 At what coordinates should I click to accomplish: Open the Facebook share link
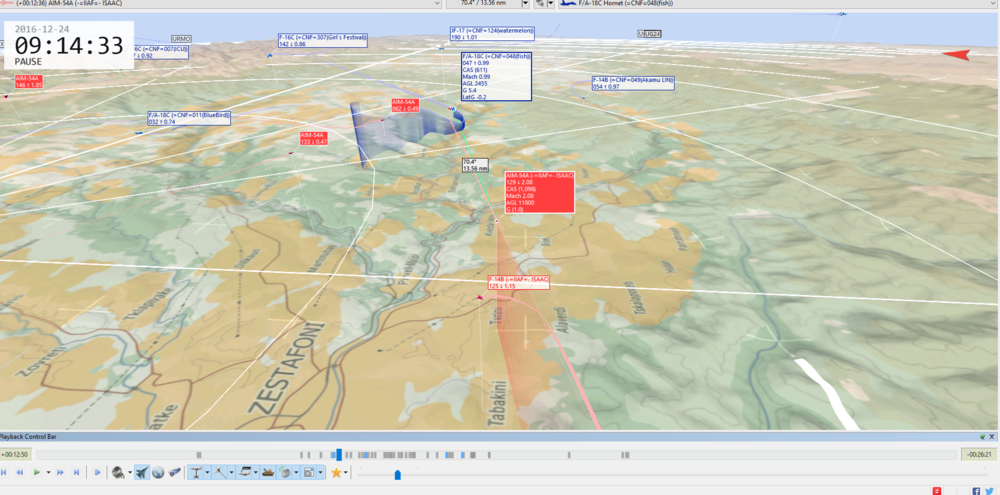pyautogui.click(x=976, y=491)
